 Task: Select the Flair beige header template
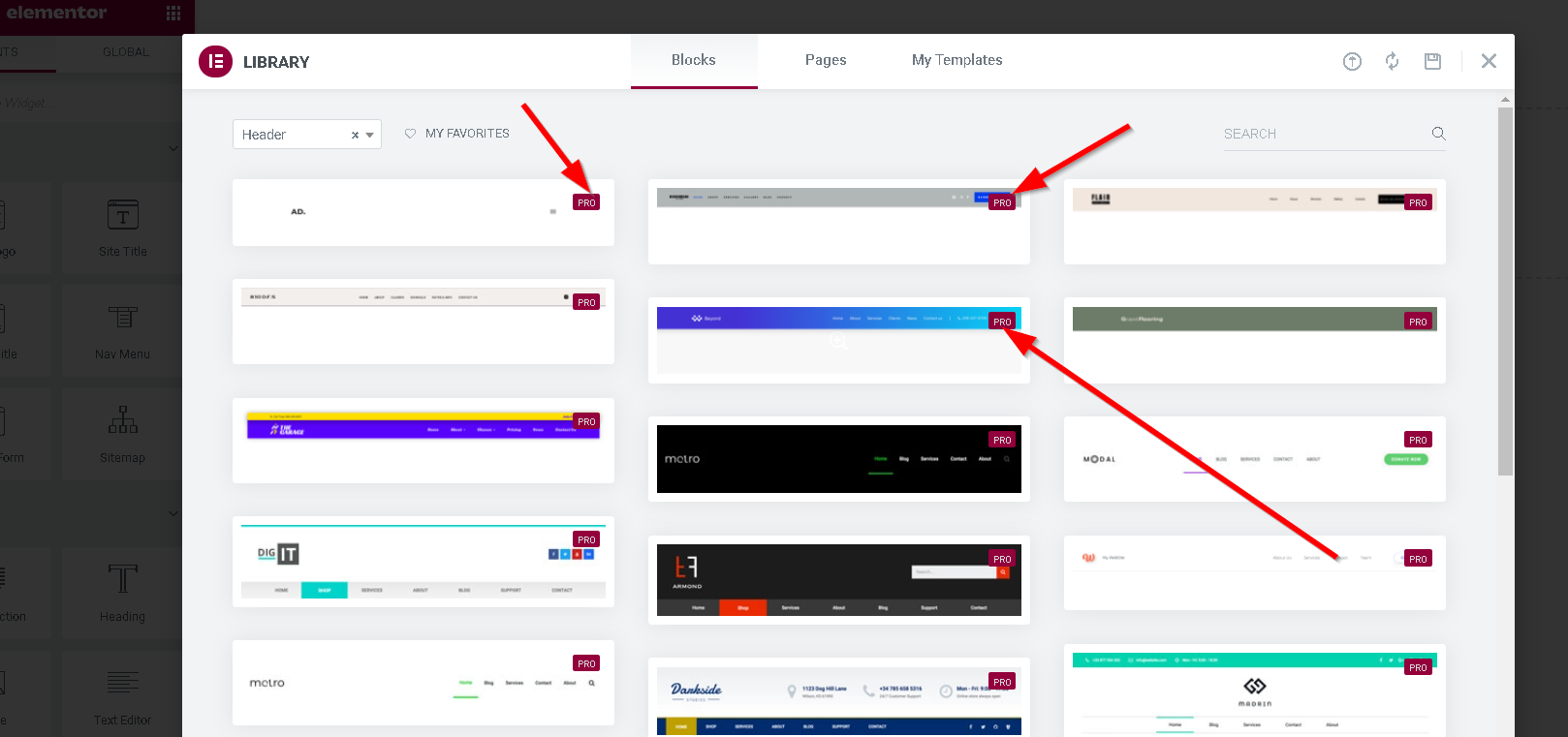click(1255, 222)
